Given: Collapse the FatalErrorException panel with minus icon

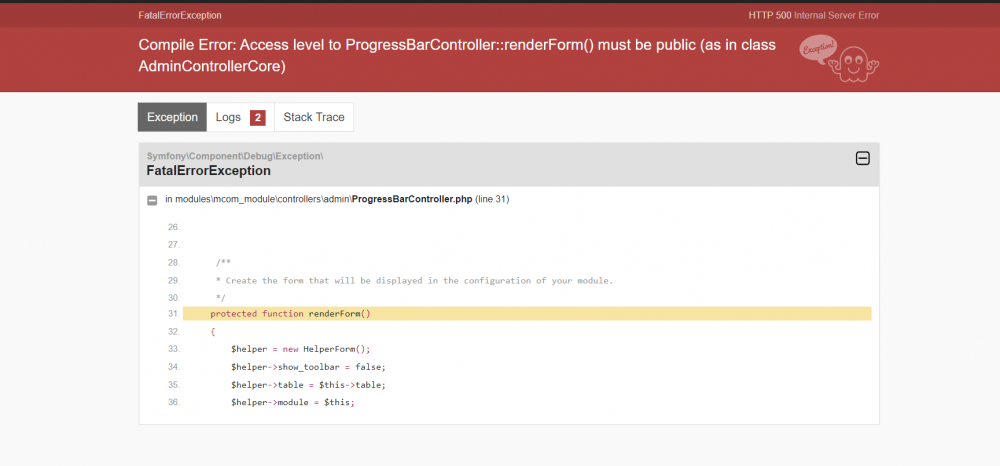Looking at the screenshot, I should point(862,158).
